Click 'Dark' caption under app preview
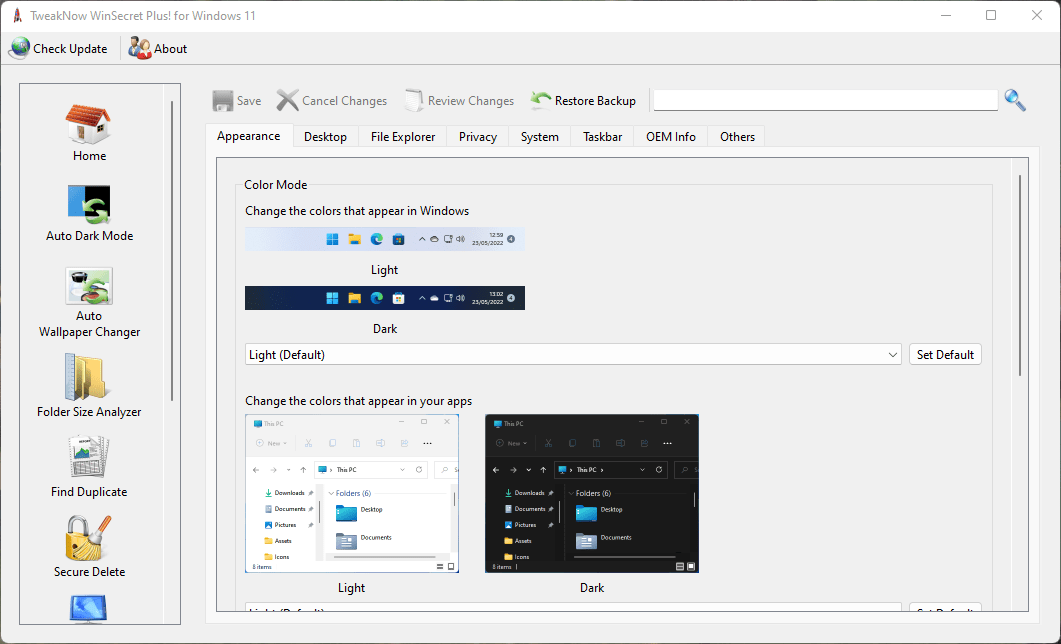This screenshot has width=1061, height=644. (592, 588)
